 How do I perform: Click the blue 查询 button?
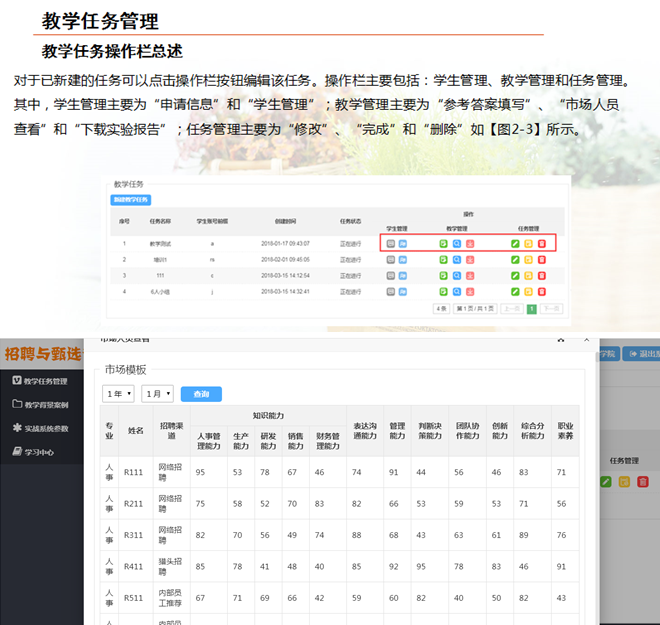202,394
